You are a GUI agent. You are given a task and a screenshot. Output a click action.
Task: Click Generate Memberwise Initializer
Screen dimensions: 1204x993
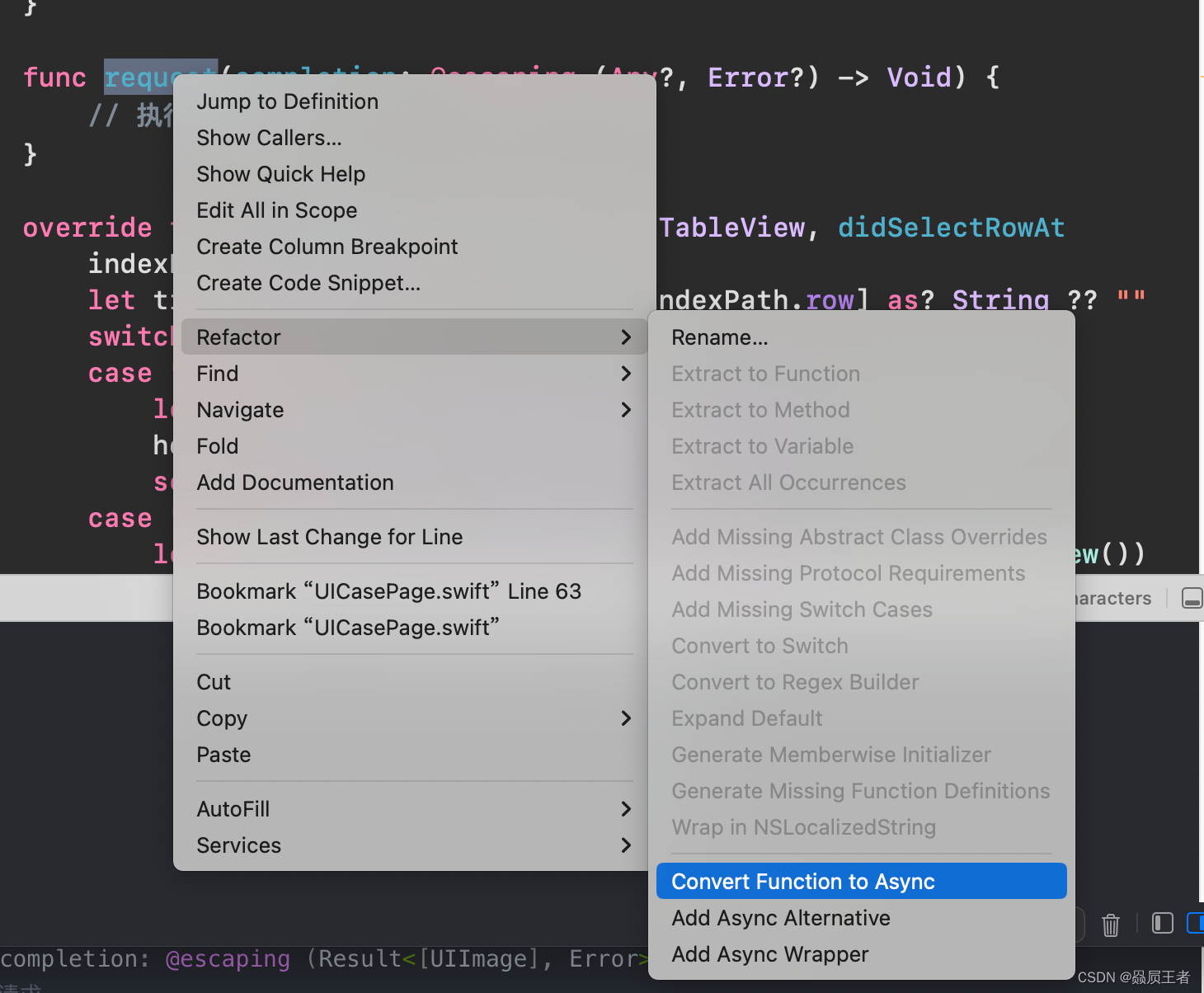pyautogui.click(x=862, y=755)
